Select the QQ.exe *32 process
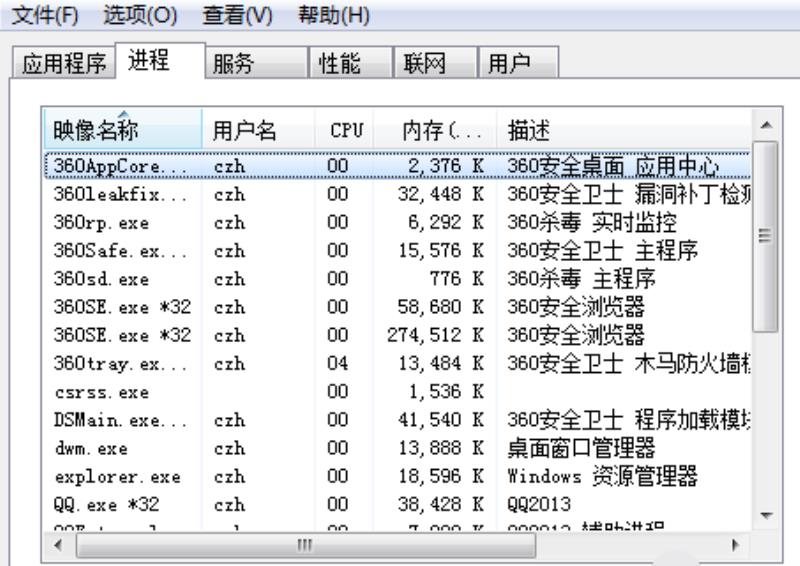 (397, 504)
